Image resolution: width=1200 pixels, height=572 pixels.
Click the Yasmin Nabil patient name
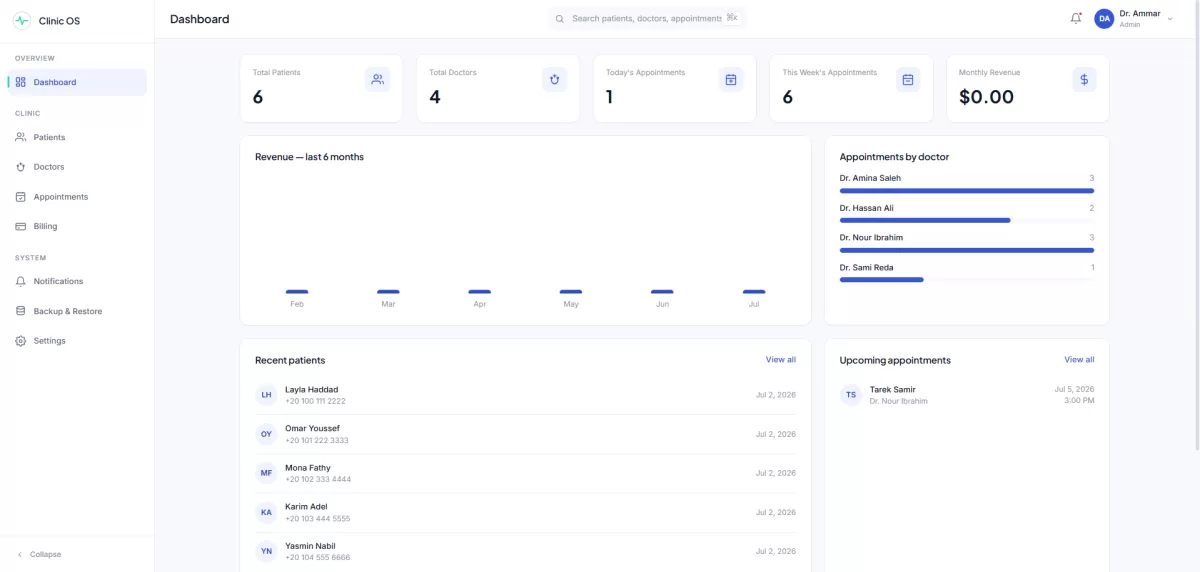(310, 546)
